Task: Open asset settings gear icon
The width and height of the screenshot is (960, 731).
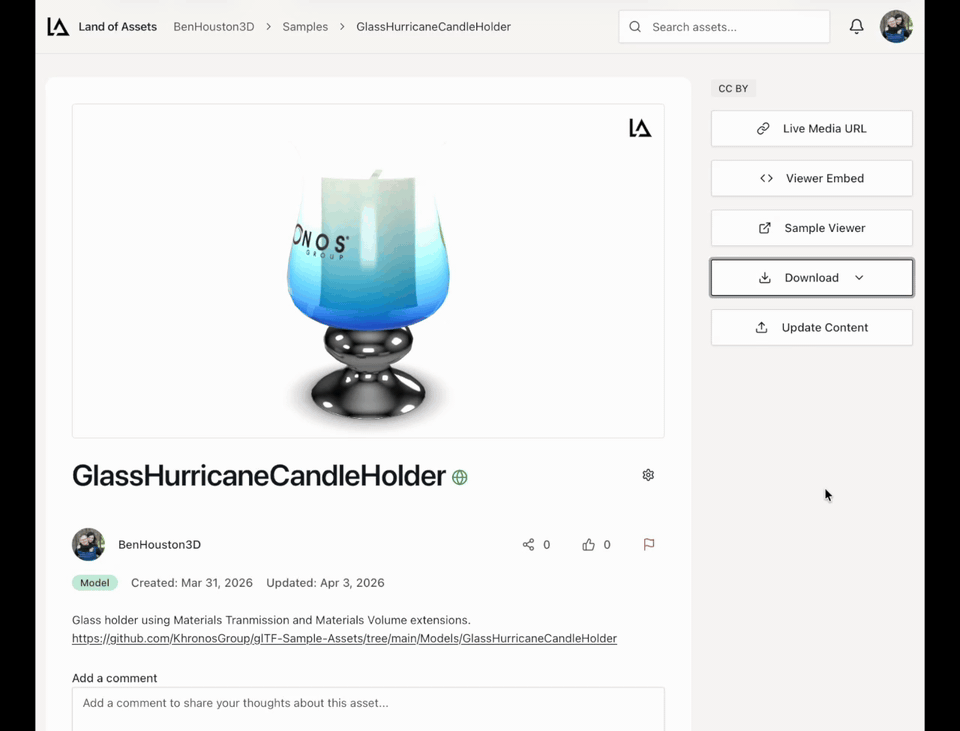Action: pos(648,475)
